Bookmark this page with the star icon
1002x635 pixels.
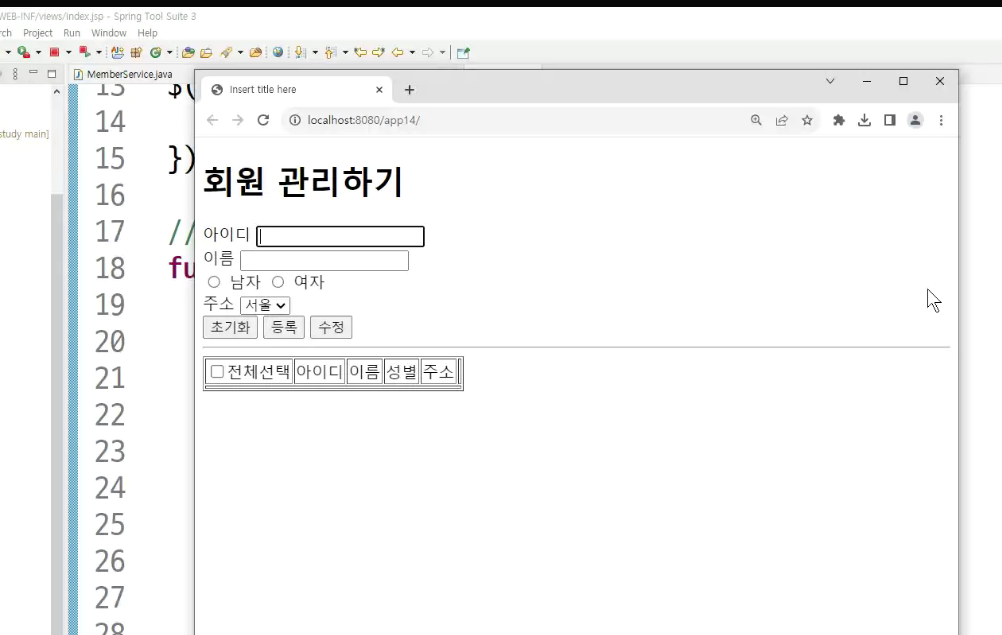coord(807,120)
